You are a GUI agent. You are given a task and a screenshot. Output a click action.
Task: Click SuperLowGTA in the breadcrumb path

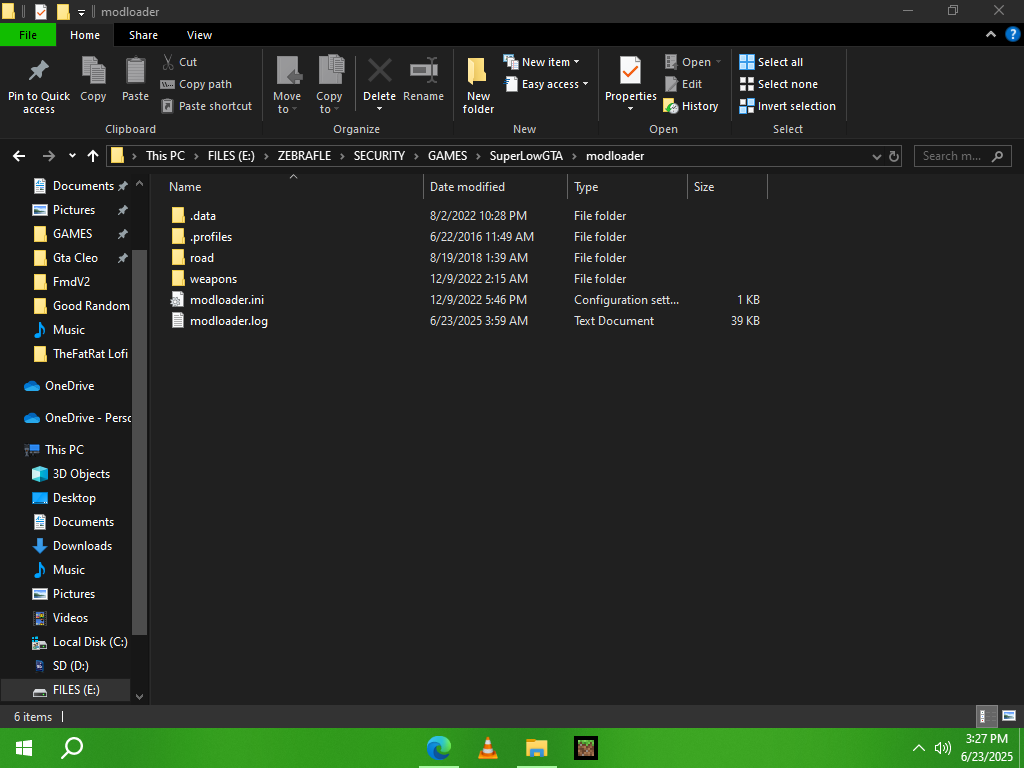(x=526, y=156)
